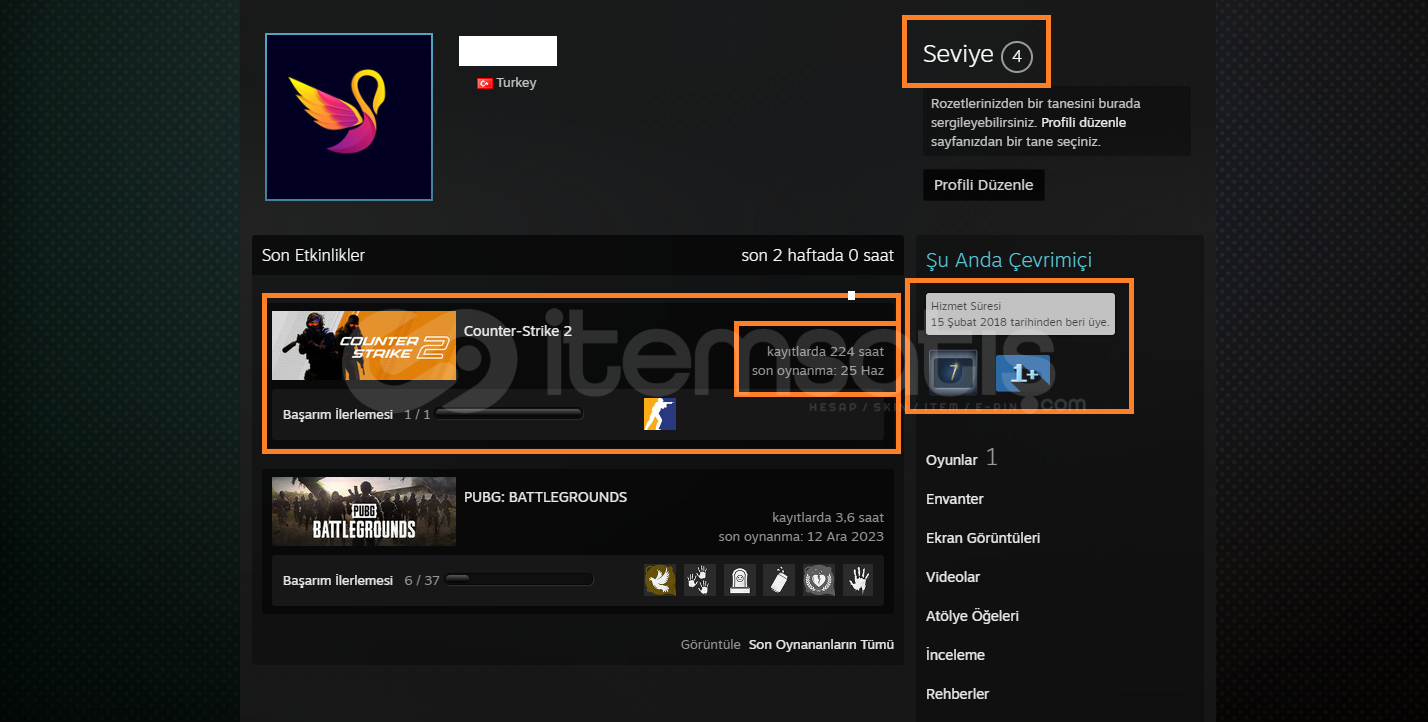View the gold dove PUBG achievement
This screenshot has height=722, width=1428.
[660, 580]
